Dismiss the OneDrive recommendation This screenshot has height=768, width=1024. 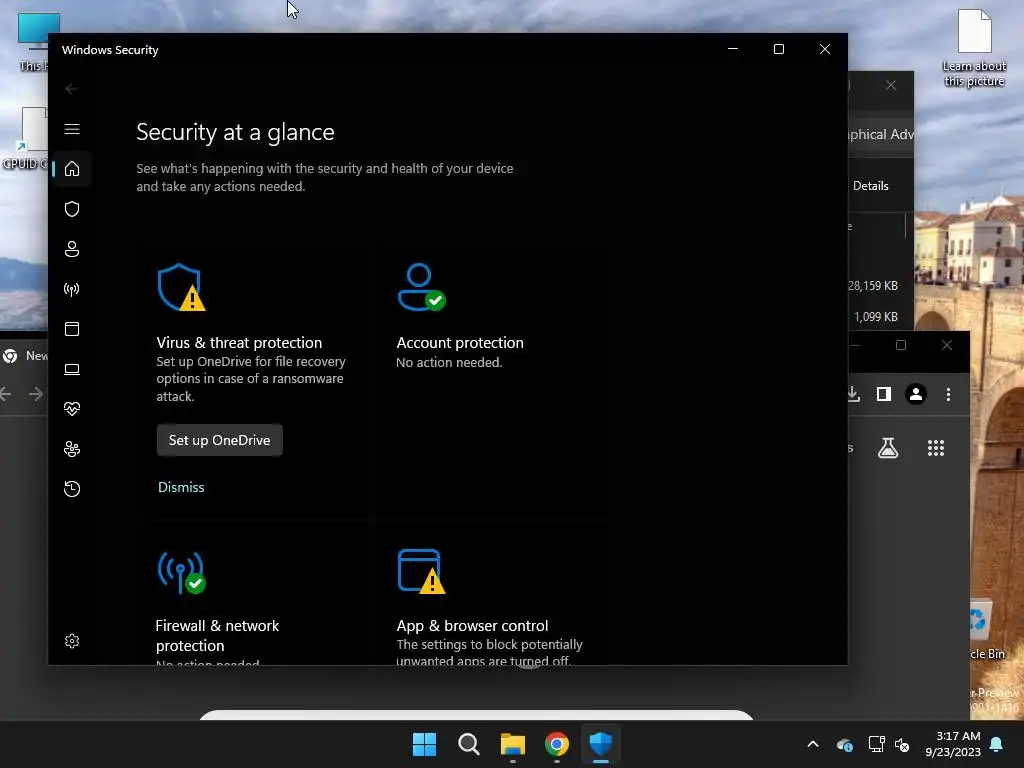(181, 487)
